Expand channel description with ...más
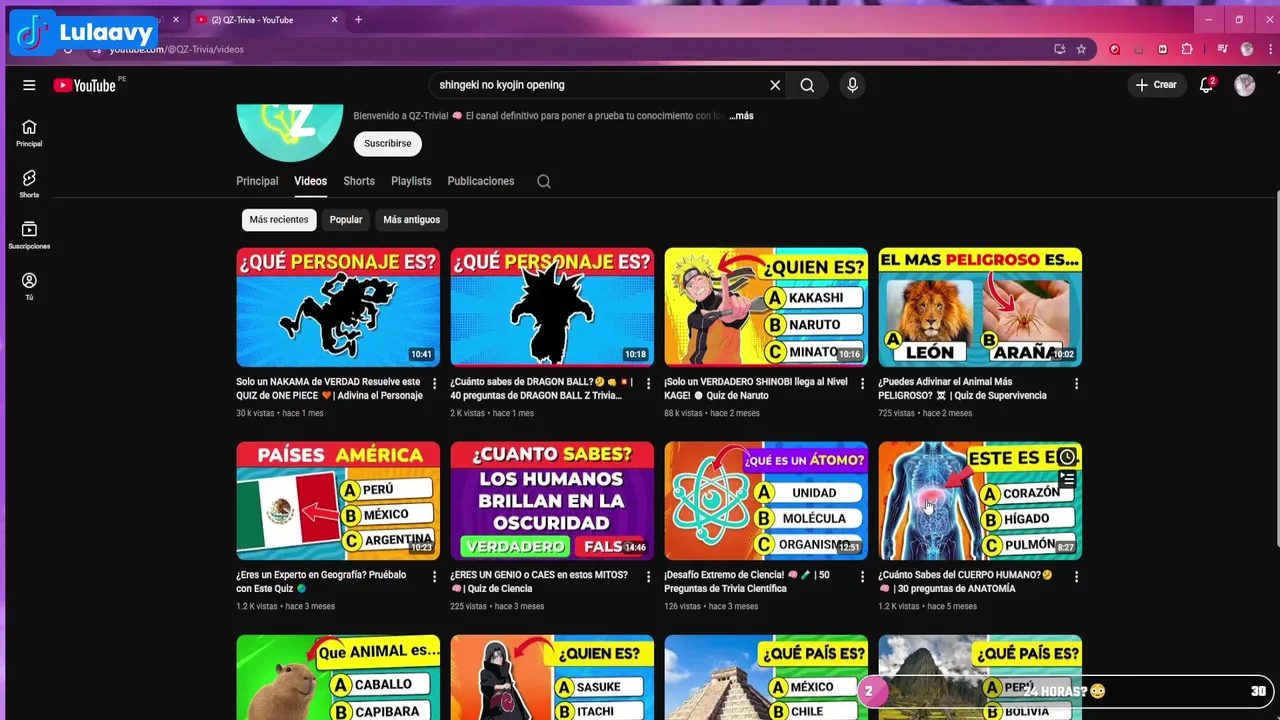The height and width of the screenshot is (720, 1280). [741, 116]
